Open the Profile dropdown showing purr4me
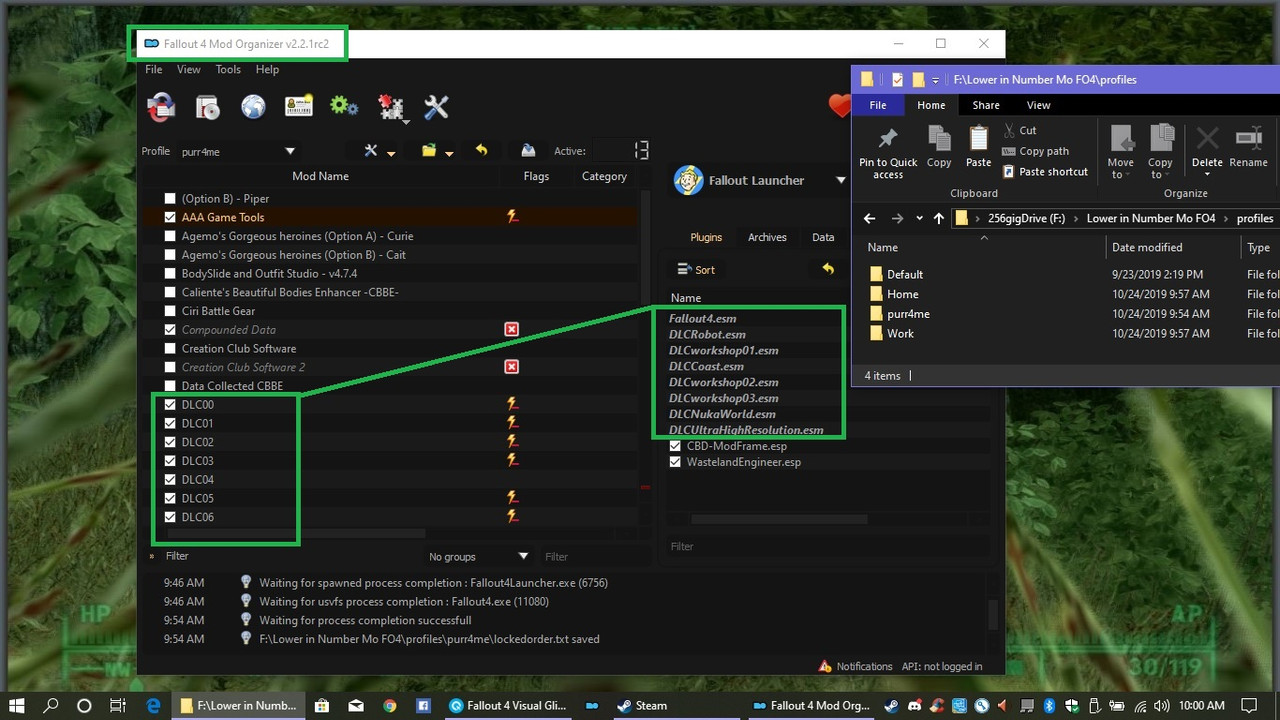Screen dimensions: 1280x720 tap(238, 151)
